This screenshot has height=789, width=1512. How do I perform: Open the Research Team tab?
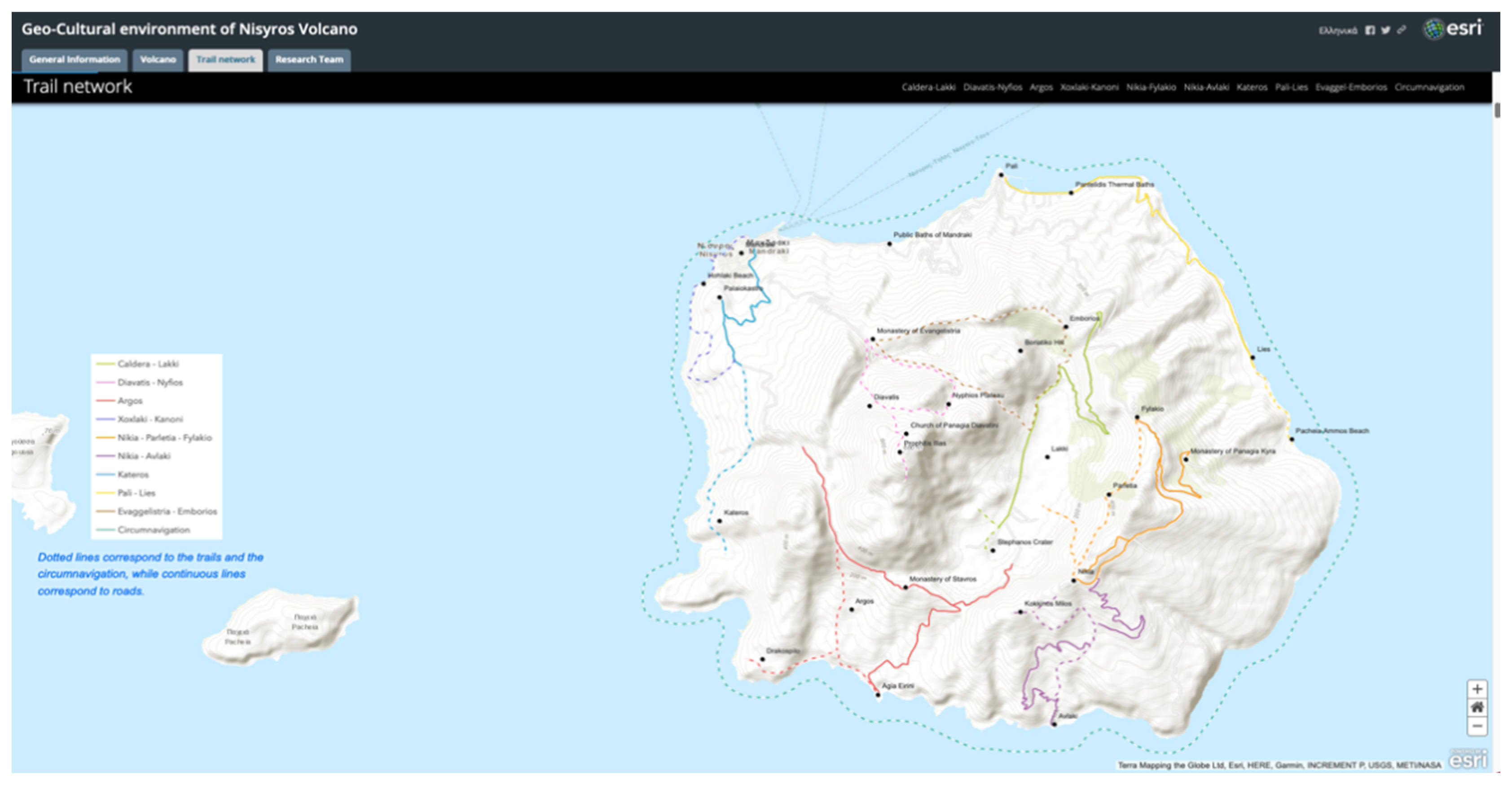tap(309, 59)
